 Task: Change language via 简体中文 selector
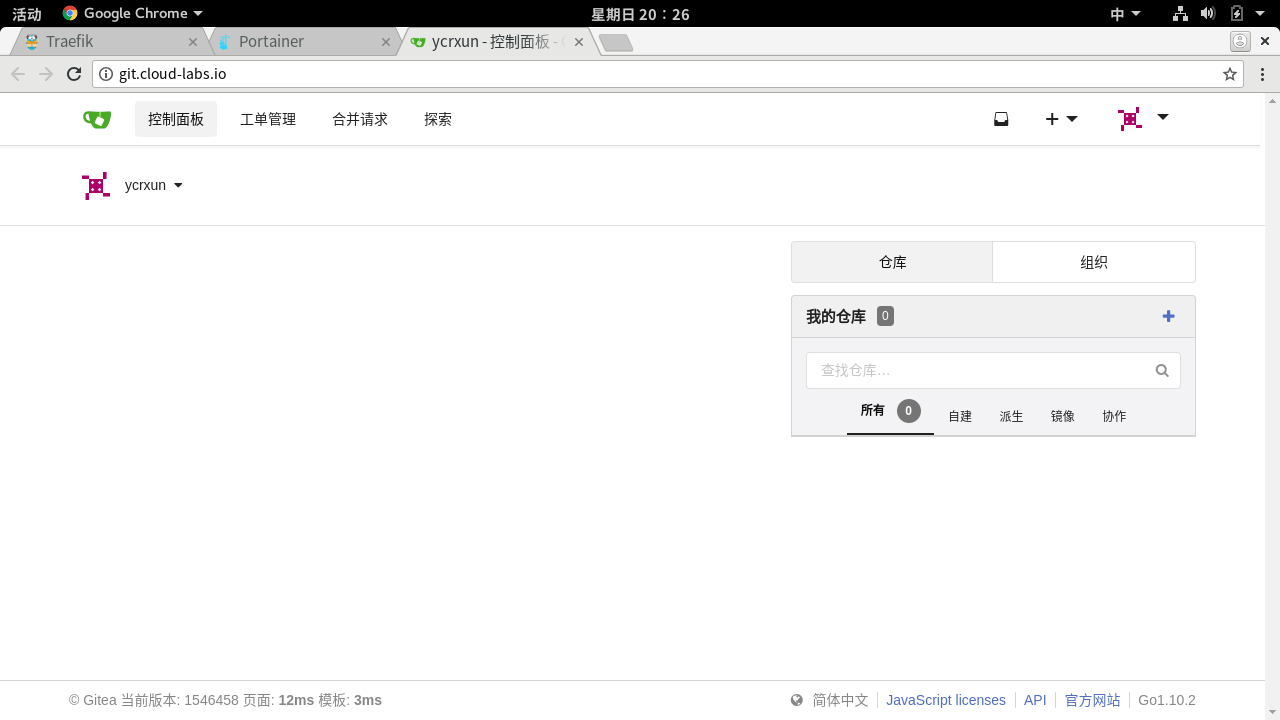841,700
